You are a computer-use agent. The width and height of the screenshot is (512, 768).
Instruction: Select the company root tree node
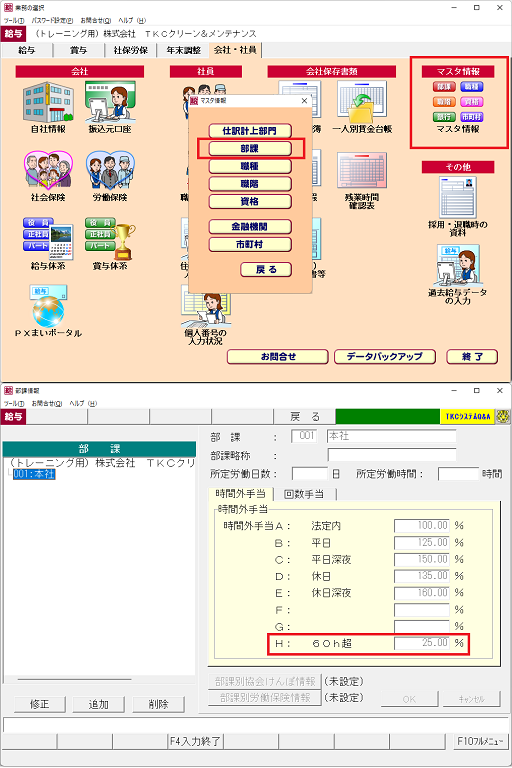tap(102, 463)
